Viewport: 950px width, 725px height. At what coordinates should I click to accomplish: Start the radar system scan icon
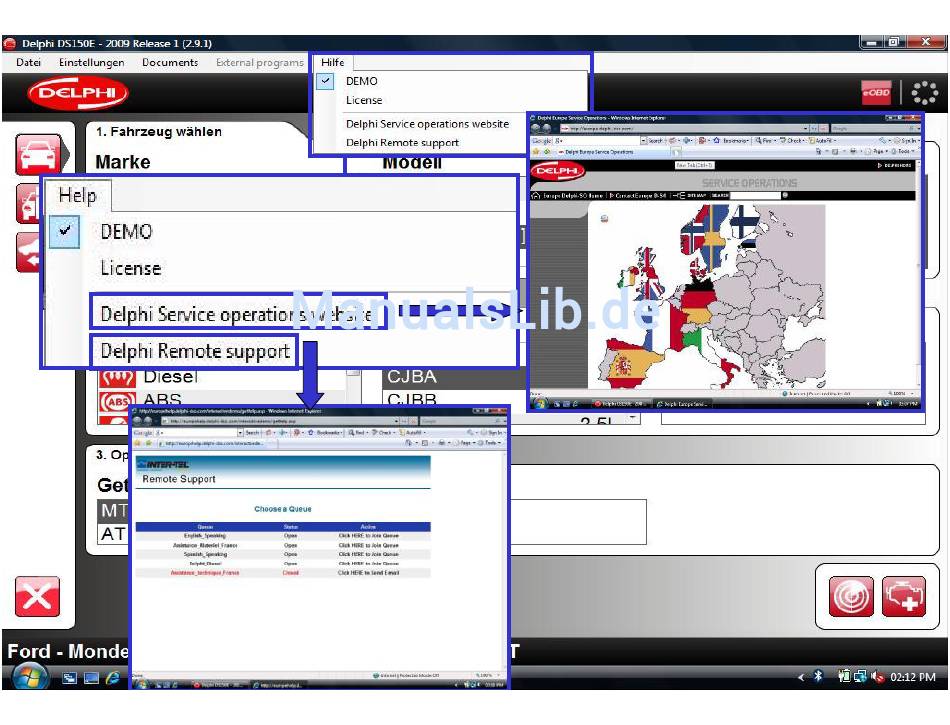[x=851, y=596]
